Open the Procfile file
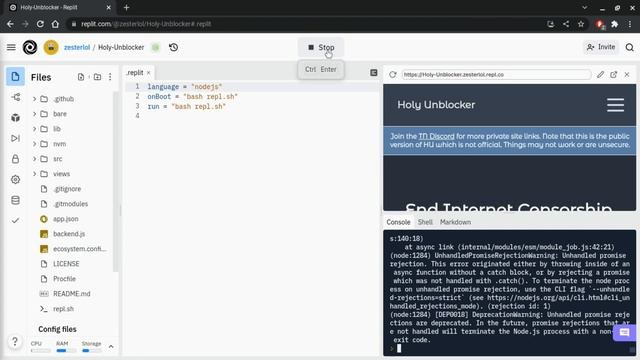The width and height of the screenshot is (640, 360). (64, 279)
